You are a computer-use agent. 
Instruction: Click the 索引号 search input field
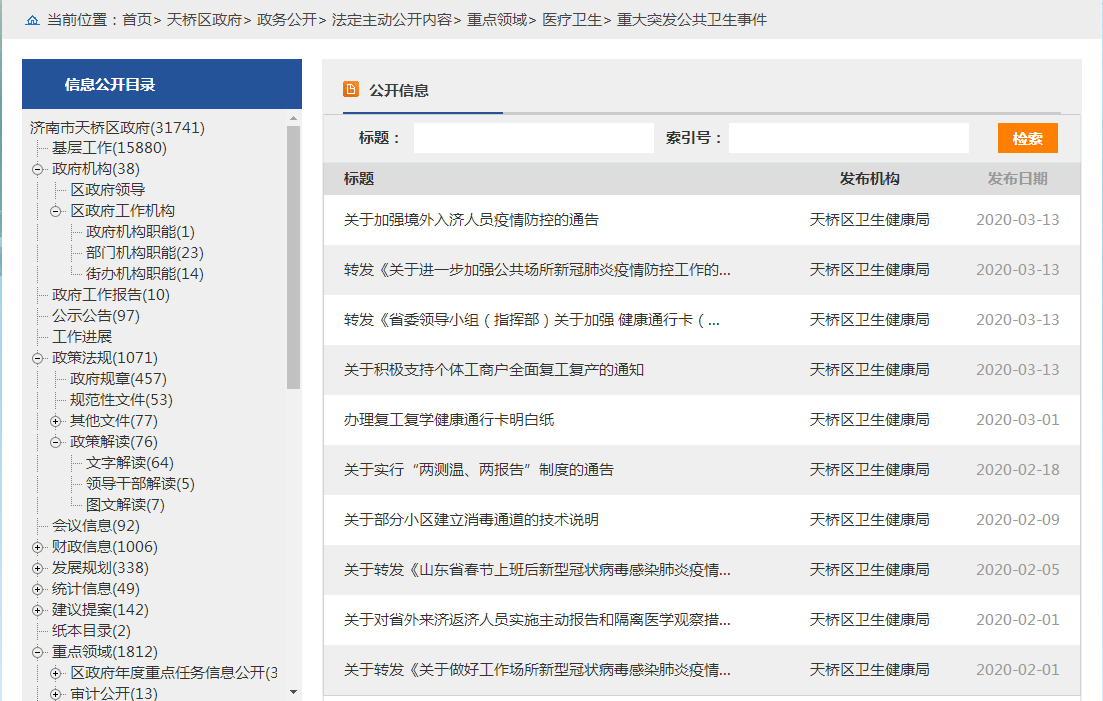[849, 138]
